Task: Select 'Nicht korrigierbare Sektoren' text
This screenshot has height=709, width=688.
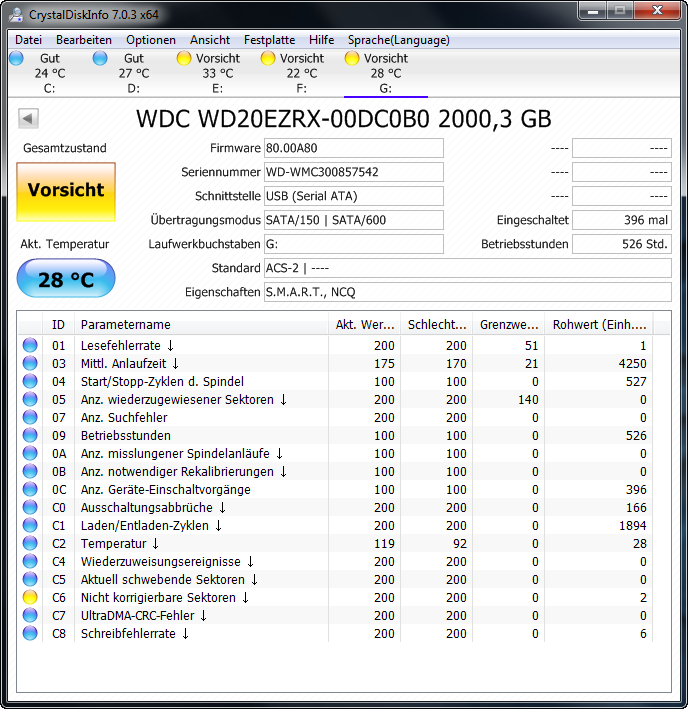Action: [x=158, y=598]
